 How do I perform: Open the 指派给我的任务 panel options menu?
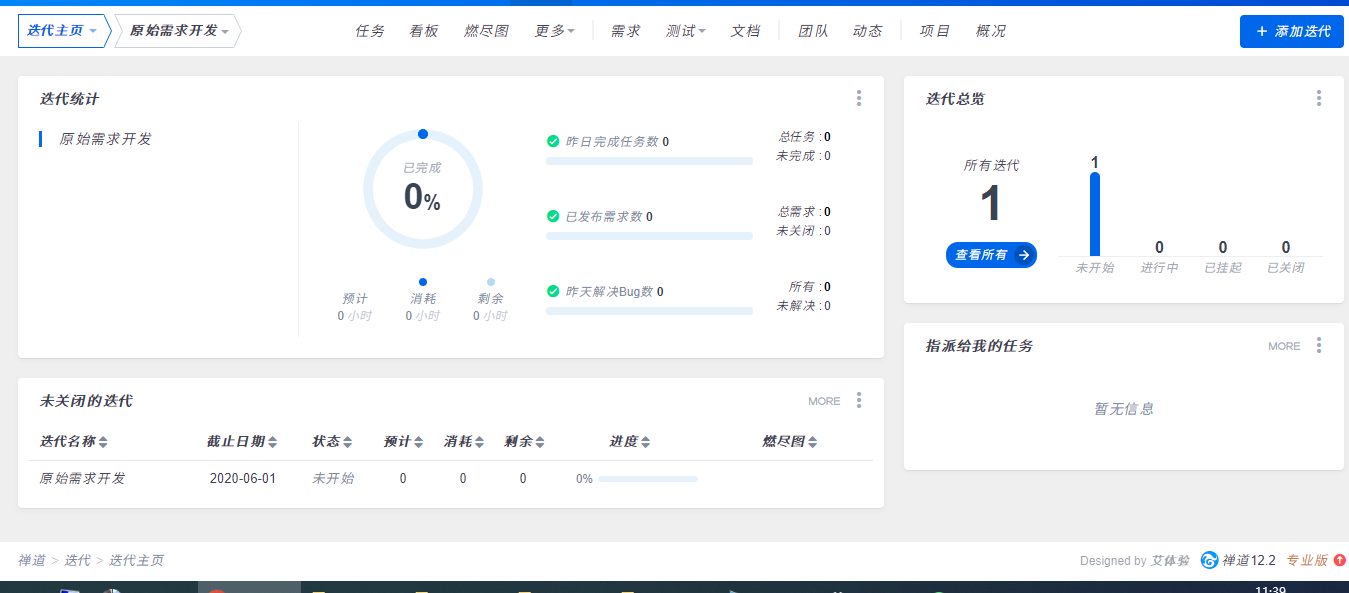(1318, 345)
